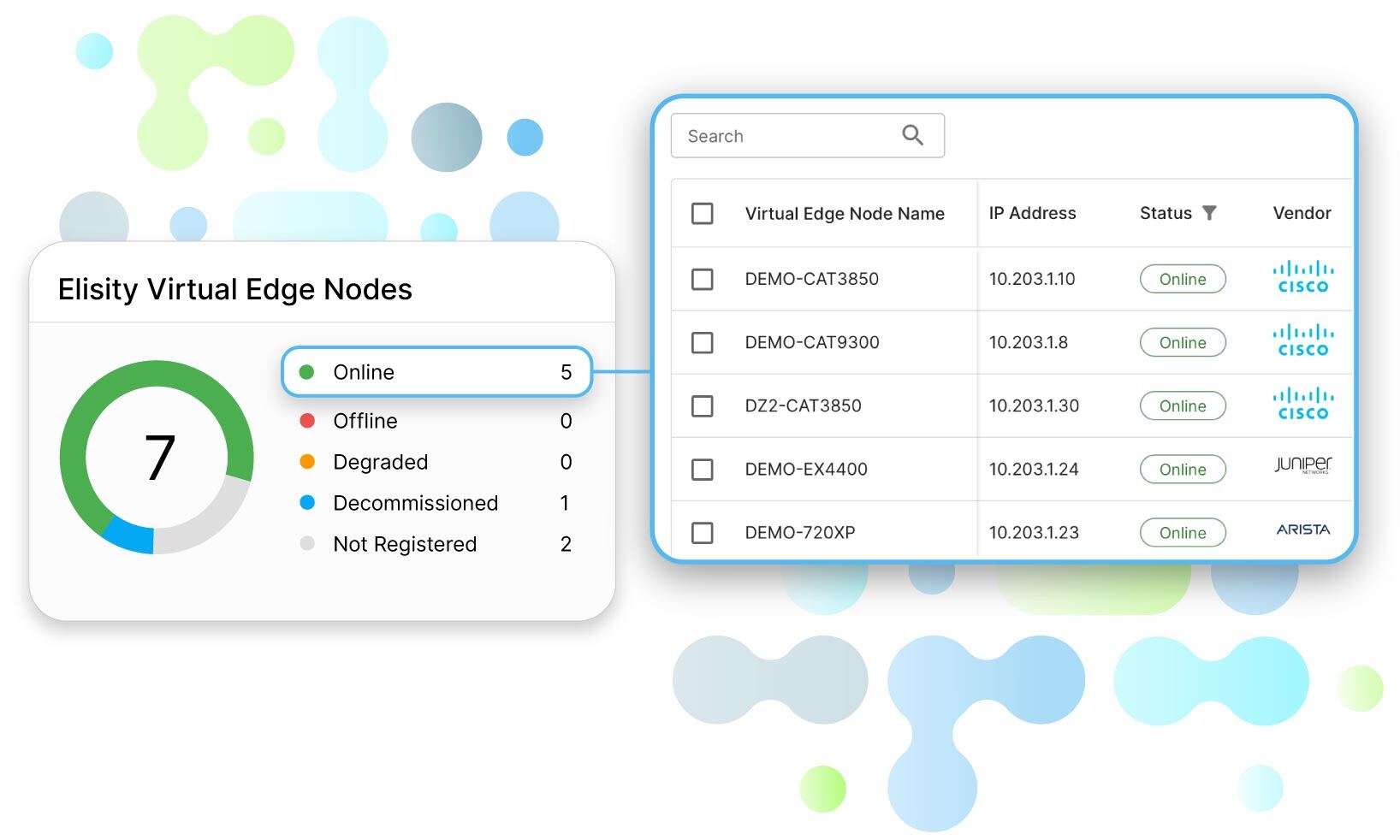Click the Cisco logo next to DEMO-CAT9300
Screen dimensions: 1400x840
click(x=1302, y=341)
